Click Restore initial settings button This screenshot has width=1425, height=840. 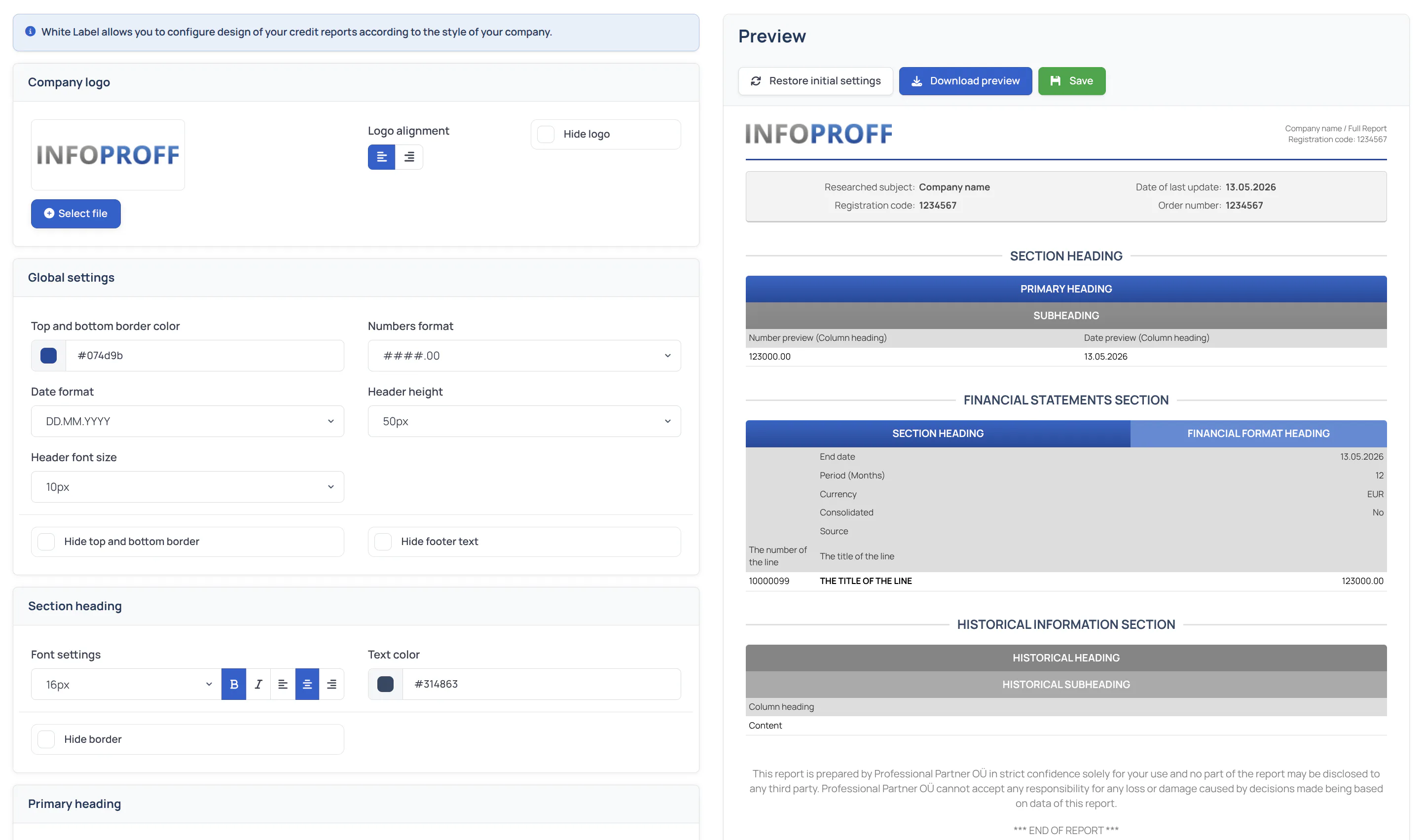(x=815, y=81)
